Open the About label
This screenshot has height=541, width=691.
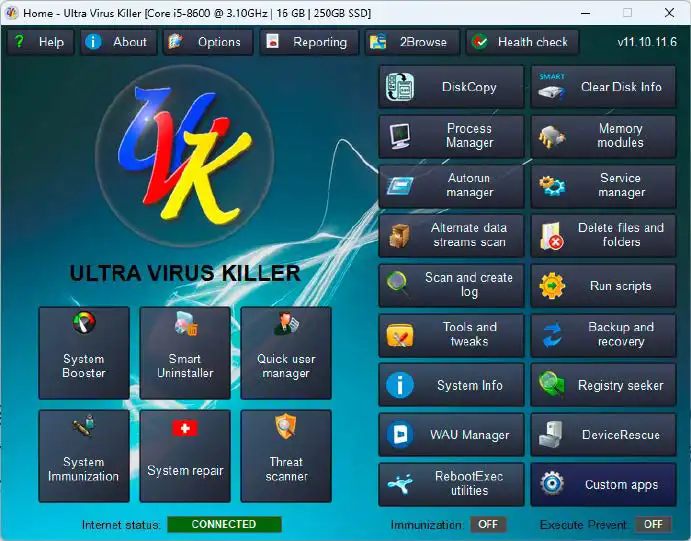pyautogui.click(x=130, y=42)
